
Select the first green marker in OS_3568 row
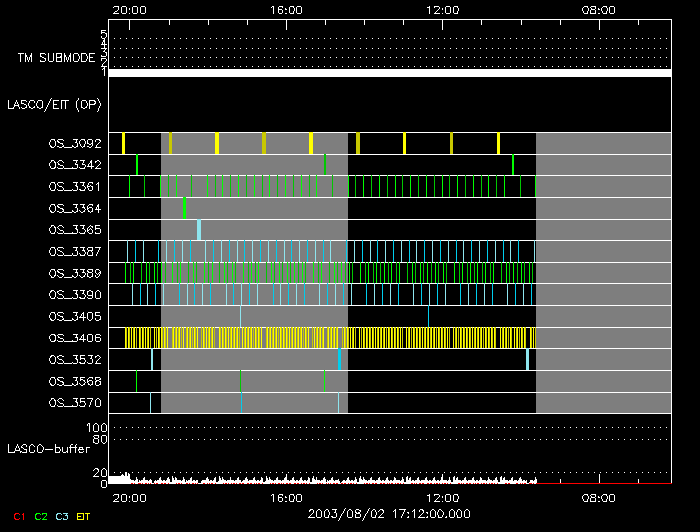(x=137, y=381)
